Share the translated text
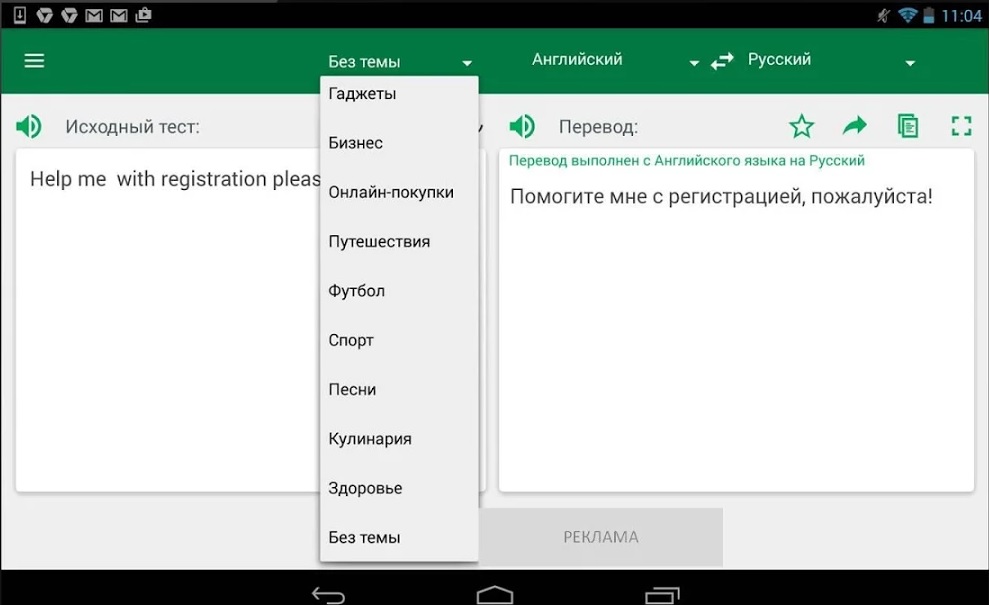989x605 pixels. tap(854, 126)
